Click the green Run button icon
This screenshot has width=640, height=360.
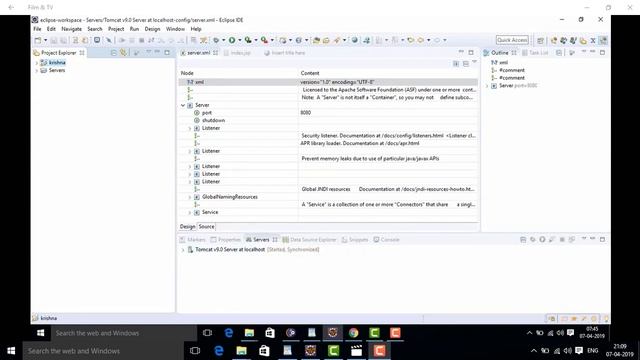(232, 40)
